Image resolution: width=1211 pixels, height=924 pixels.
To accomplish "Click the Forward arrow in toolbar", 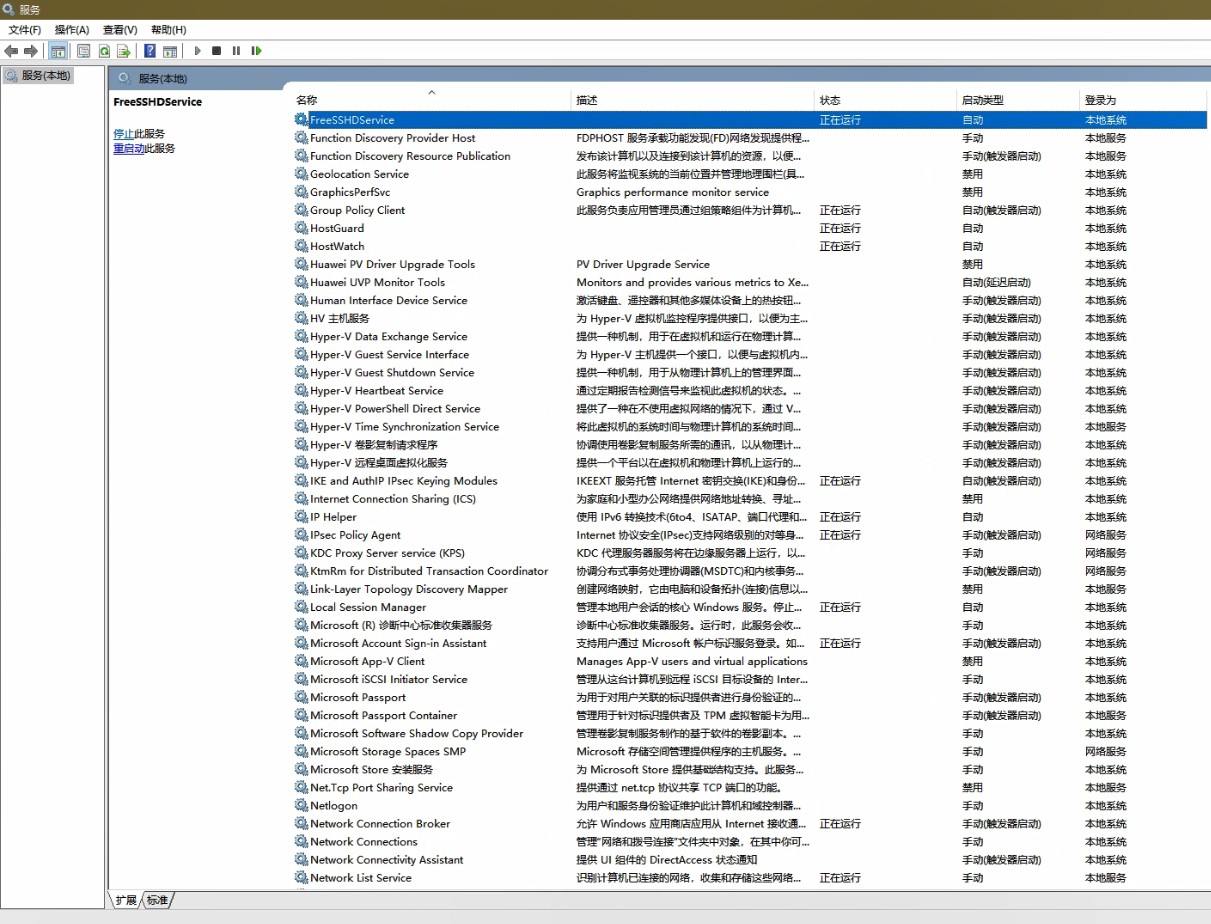I will point(31,51).
